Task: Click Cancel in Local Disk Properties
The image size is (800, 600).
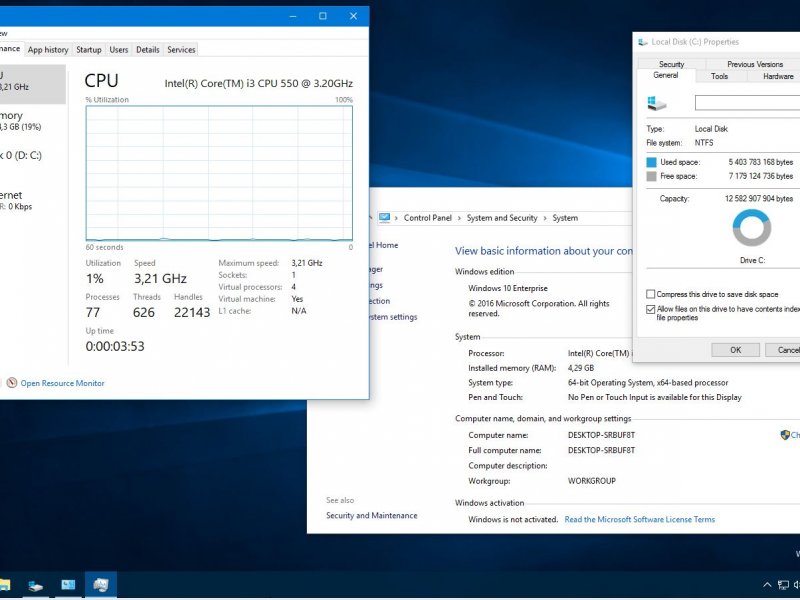Action: click(783, 350)
